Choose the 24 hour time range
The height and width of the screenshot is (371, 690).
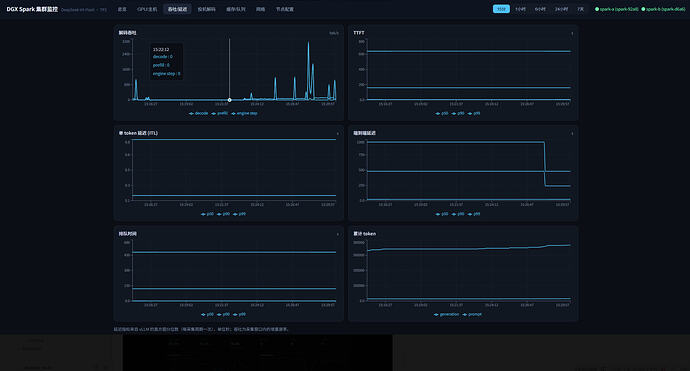click(x=561, y=9)
